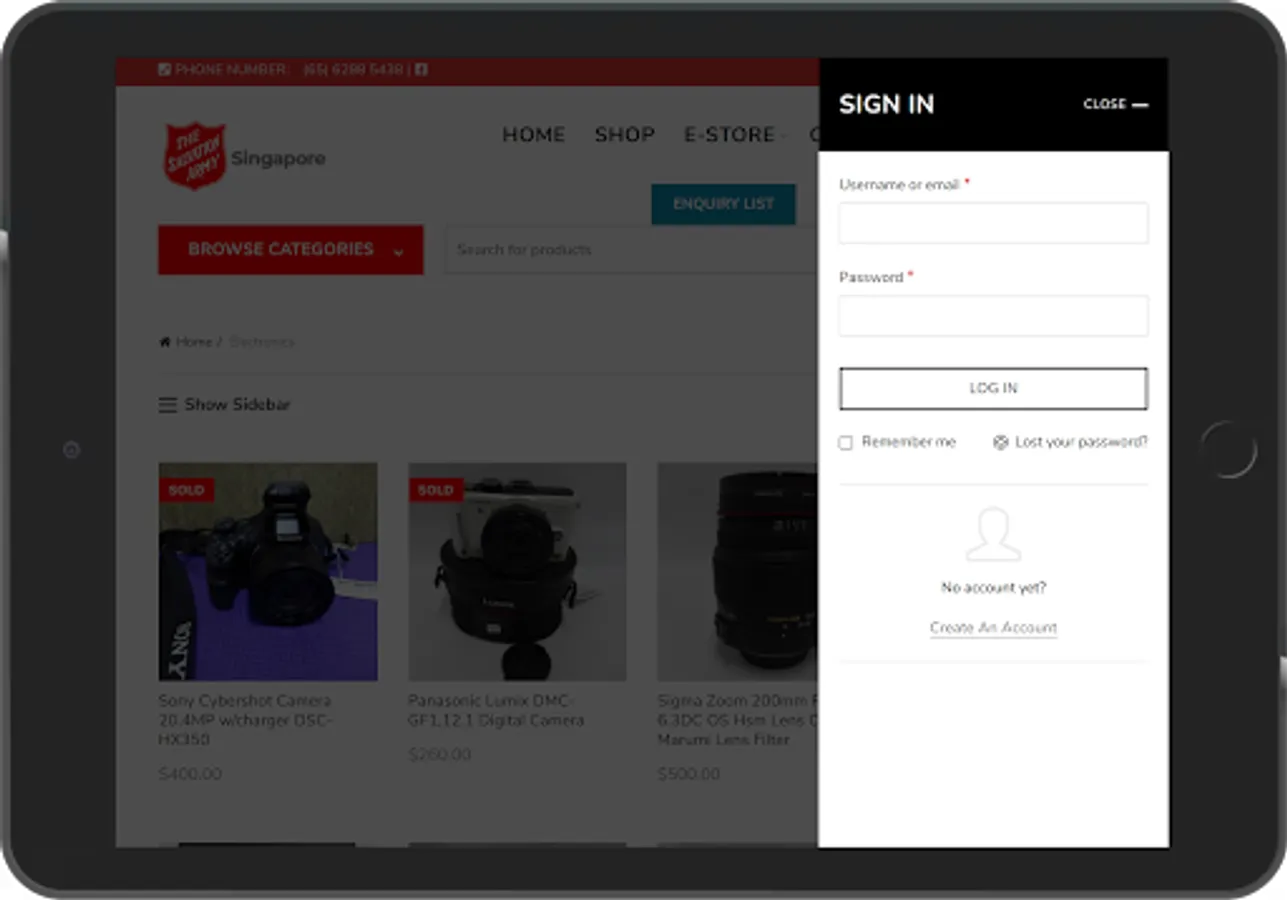Click the Salvation Army shield logo
Viewport: 1287px width, 900px height.
(x=194, y=156)
